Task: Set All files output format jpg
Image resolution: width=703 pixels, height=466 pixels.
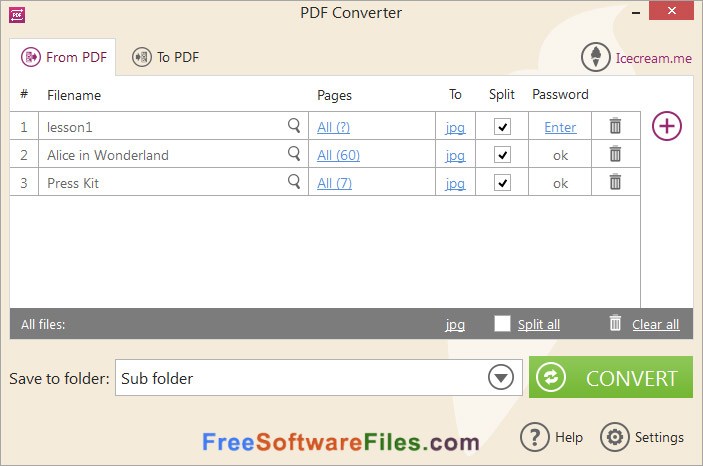Action: point(455,325)
